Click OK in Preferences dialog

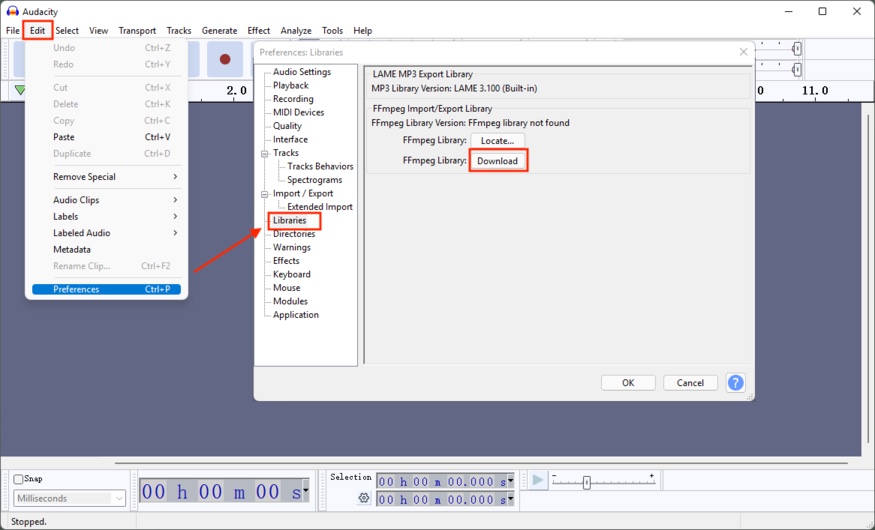[628, 383]
